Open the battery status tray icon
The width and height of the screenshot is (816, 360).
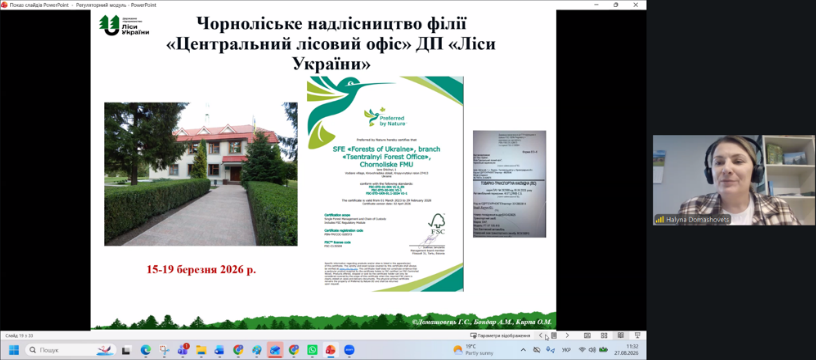point(603,350)
